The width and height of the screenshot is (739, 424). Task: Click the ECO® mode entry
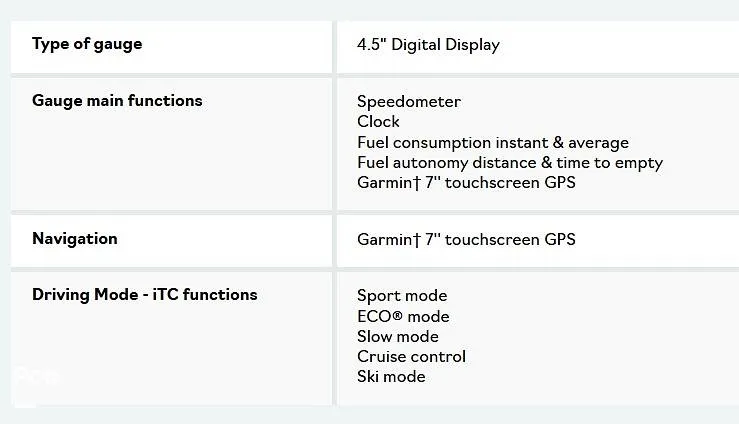coord(403,317)
